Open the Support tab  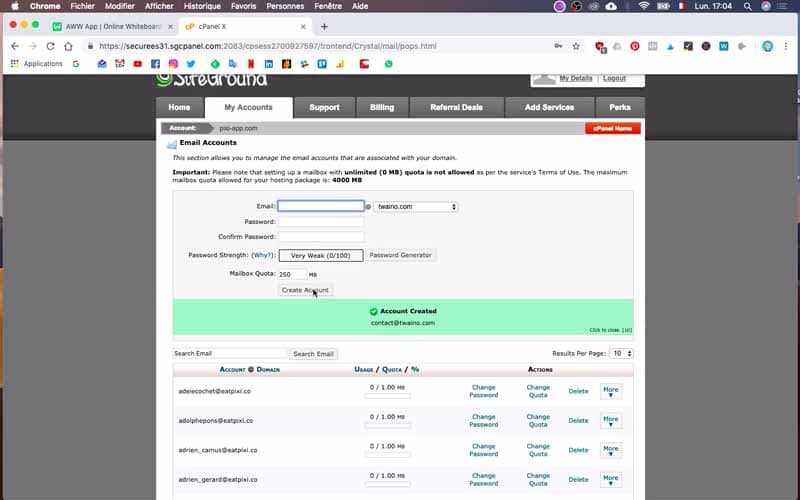point(324,107)
